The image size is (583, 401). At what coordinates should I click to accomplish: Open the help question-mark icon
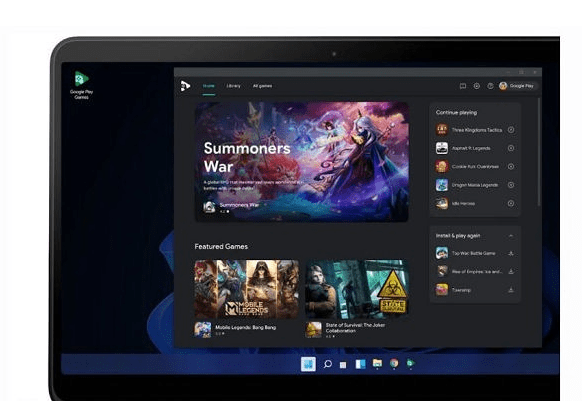click(x=490, y=86)
